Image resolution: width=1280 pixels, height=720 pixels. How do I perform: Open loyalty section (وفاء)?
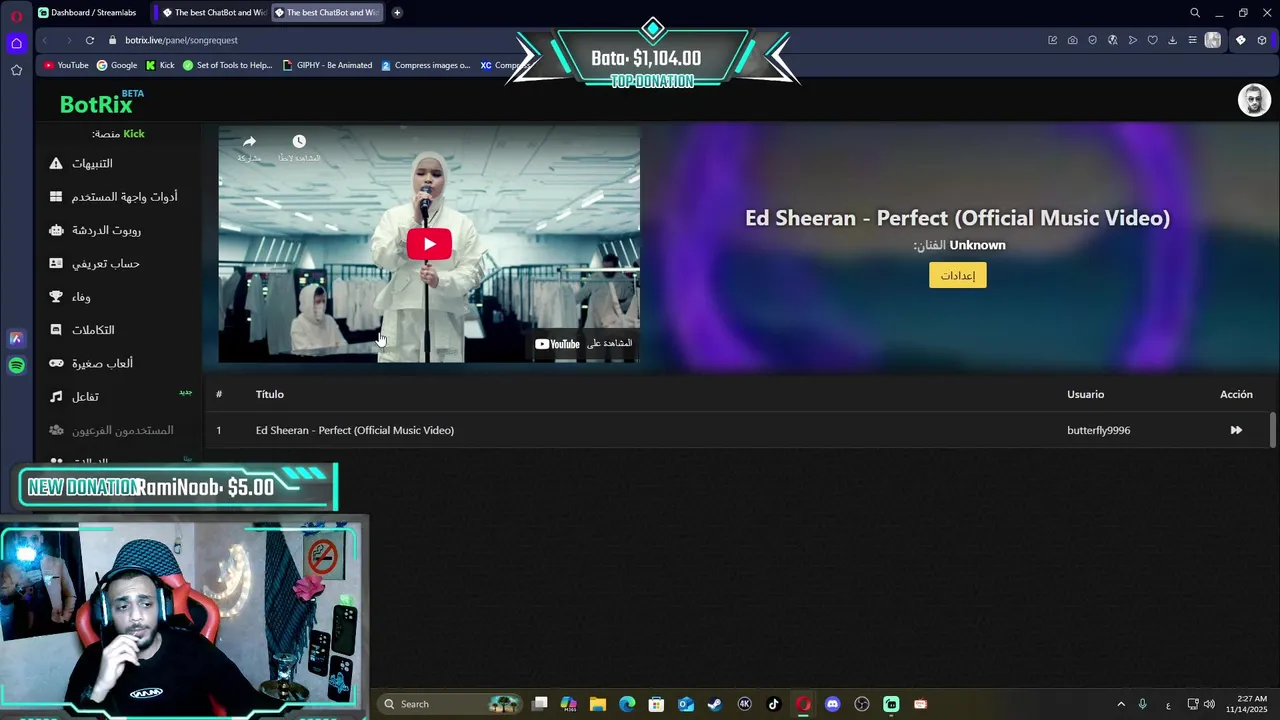tap(81, 297)
